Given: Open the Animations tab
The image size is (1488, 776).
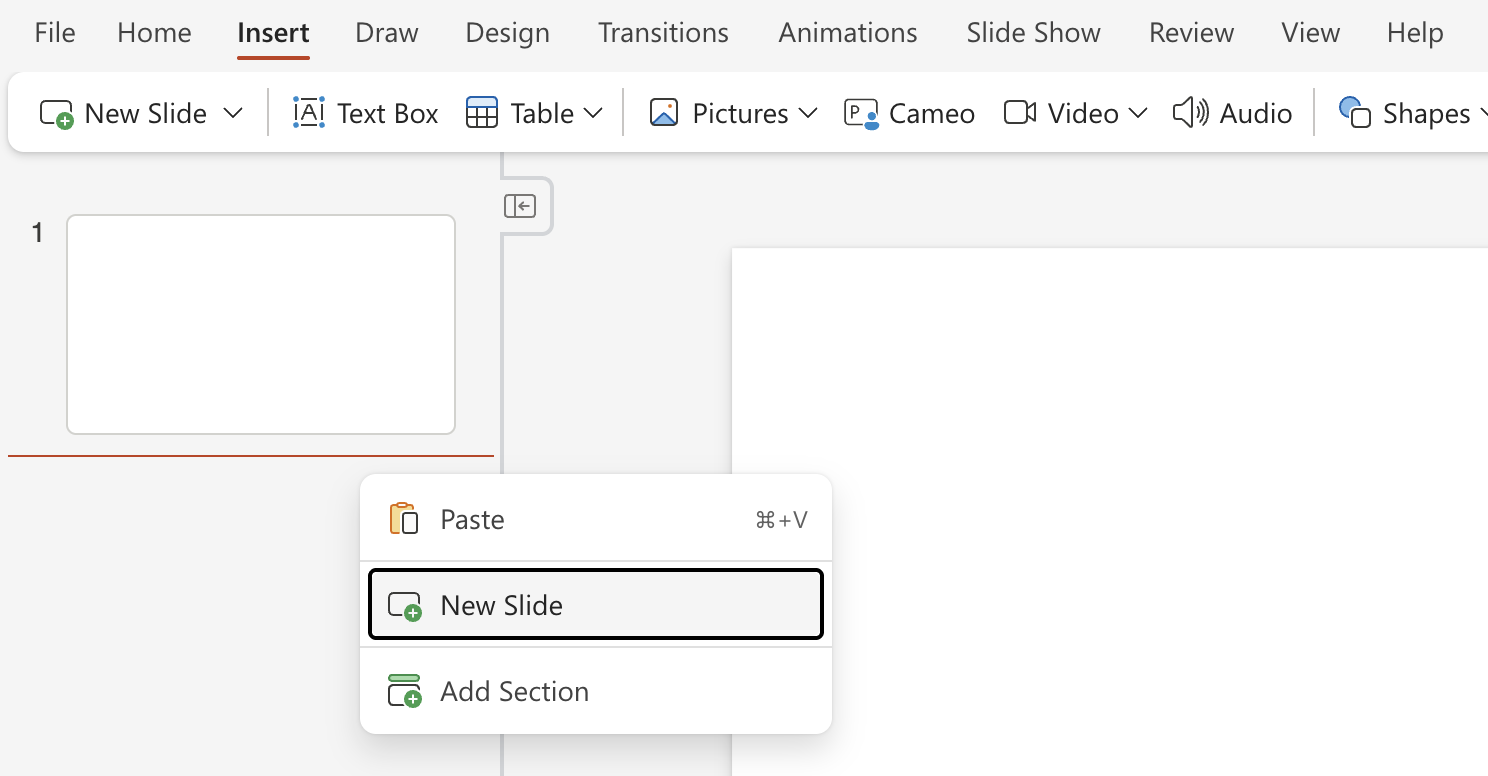Looking at the screenshot, I should [x=848, y=33].
